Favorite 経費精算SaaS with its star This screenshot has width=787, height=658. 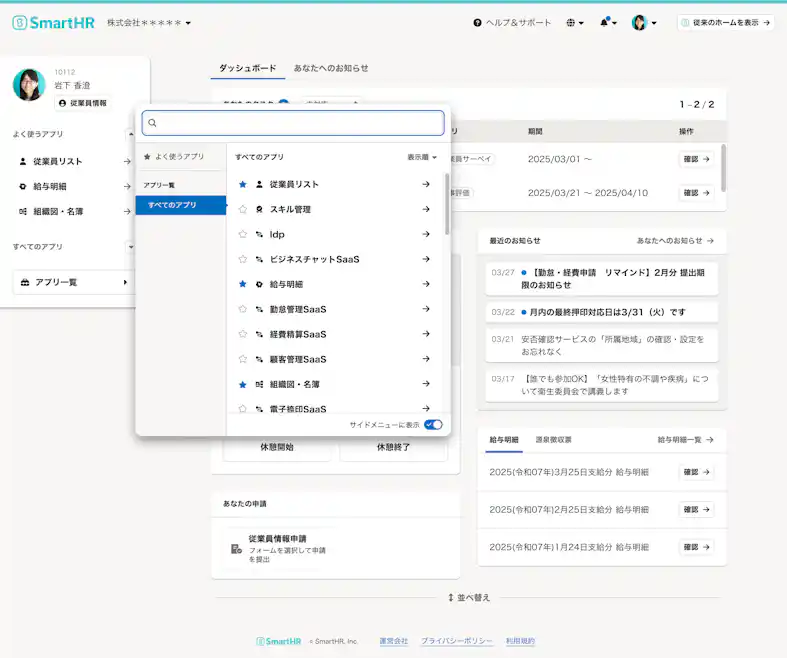click(243, 334)
